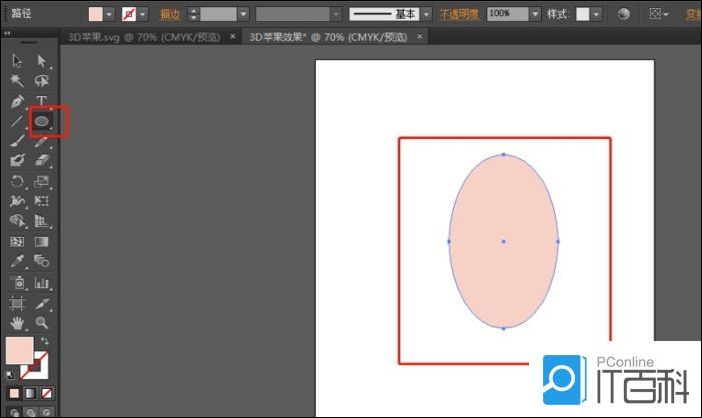
Task: Switch paint mode to Gradient
Action: tap(31, 393)
